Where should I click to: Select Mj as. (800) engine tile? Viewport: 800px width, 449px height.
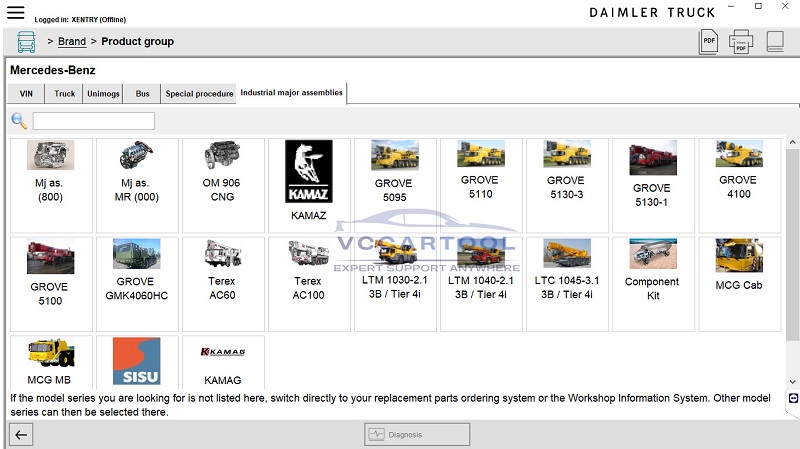[x=51, y=185]
